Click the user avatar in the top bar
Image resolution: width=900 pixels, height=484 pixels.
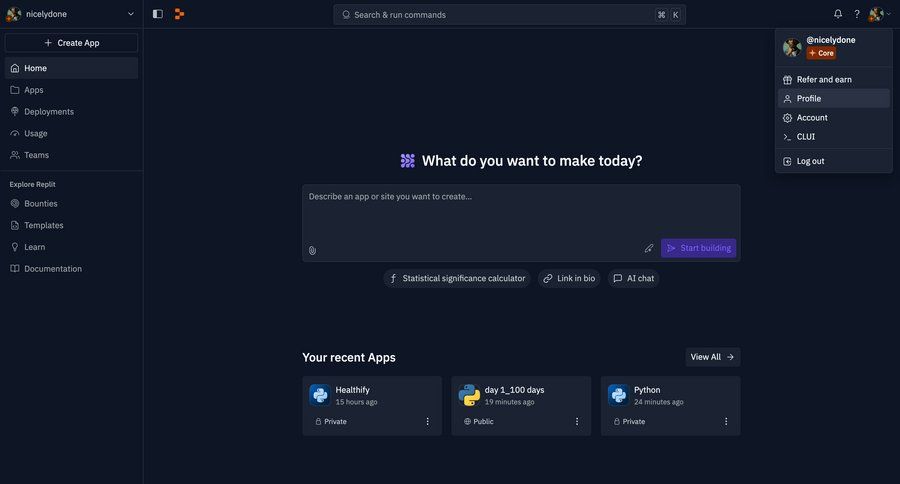click(876, 14)
